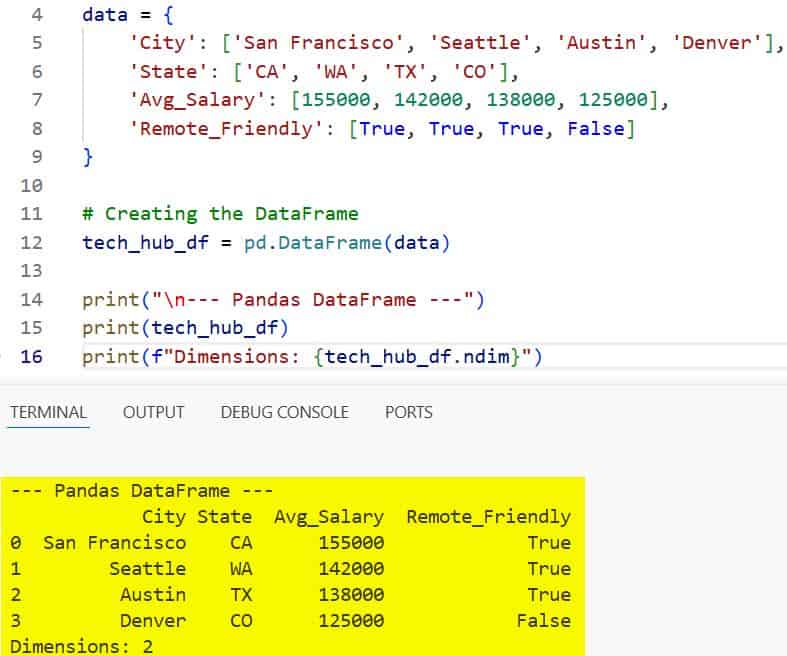Click False in terminal output Denver row
Screen dimensions: 787x656
tap(544, 621)
